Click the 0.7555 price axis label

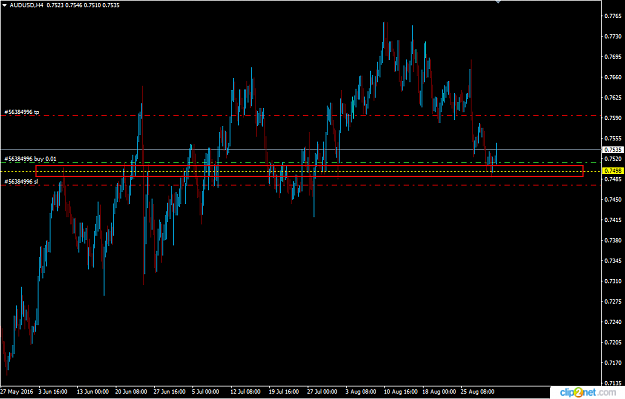(x=613, y=138)
